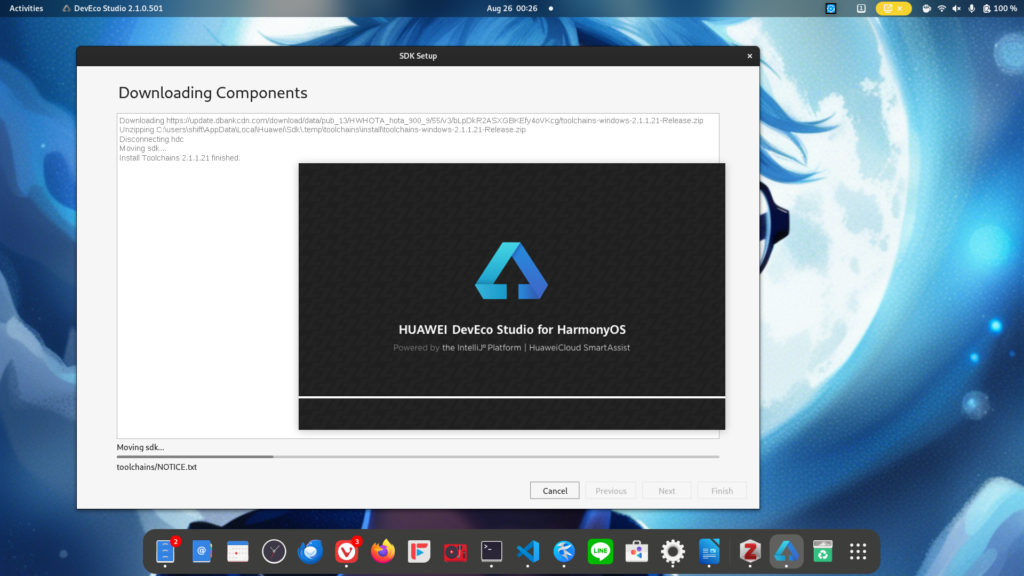
Task: Show all applications grid
Action: click(857, 551)
